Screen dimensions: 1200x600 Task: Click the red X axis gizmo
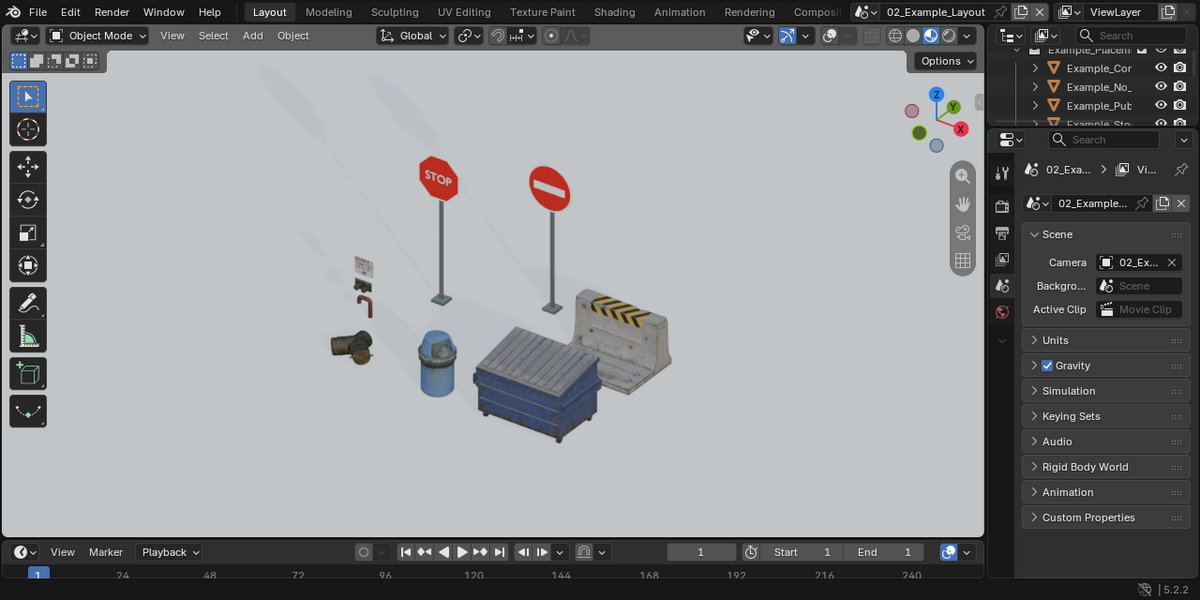(961, 129)
